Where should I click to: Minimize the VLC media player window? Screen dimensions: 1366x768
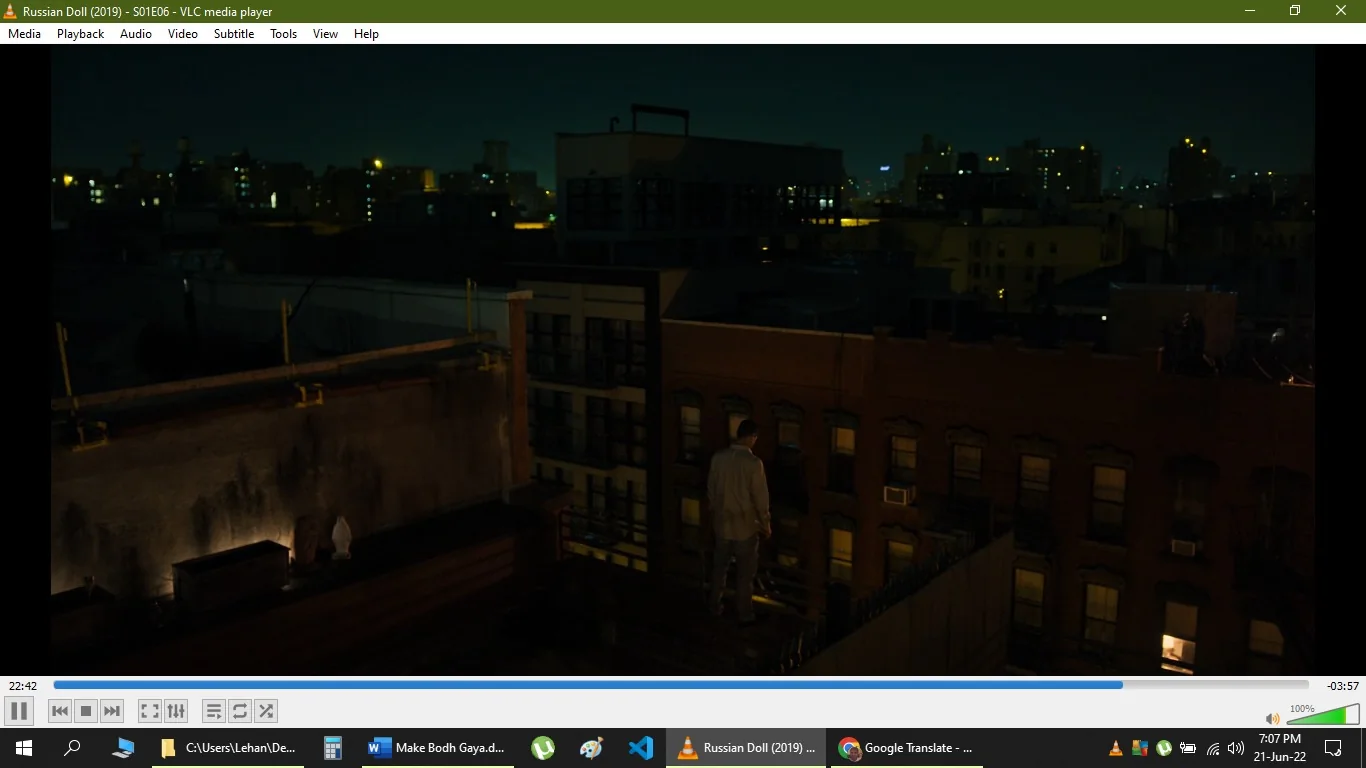[1250, 11]
